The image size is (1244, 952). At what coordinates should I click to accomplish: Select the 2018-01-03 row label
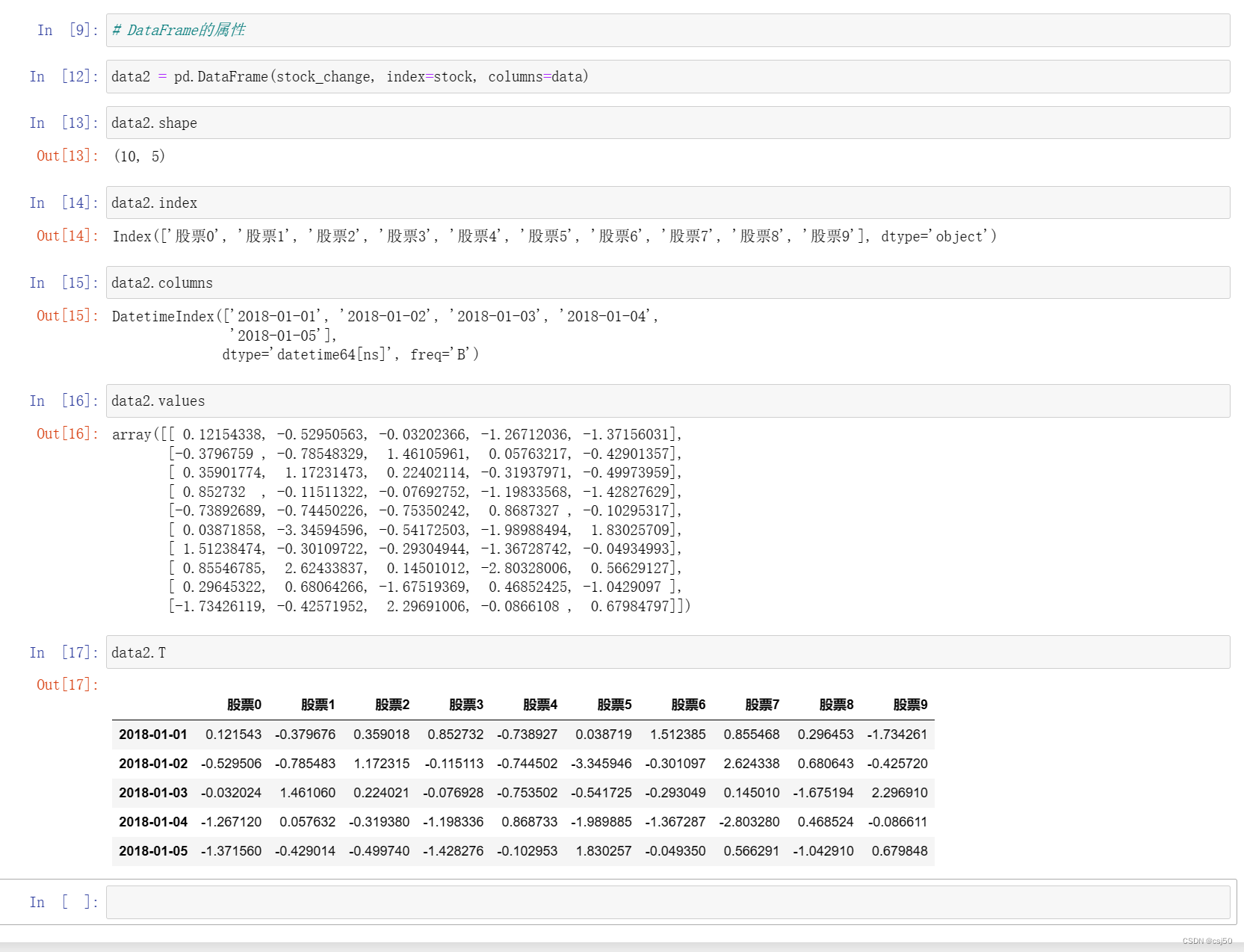click(153, 793)
